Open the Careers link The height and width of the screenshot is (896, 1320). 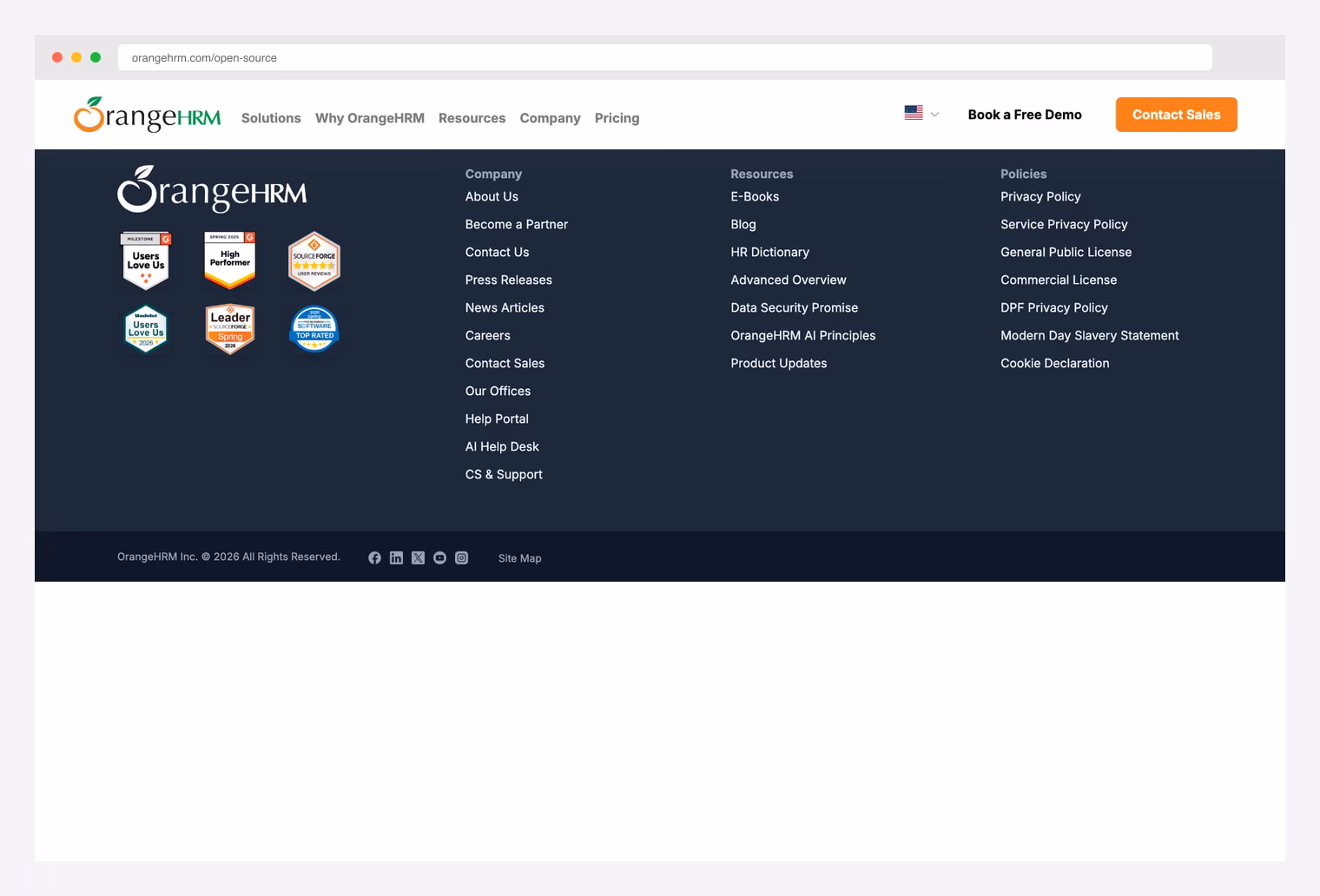(488, 335)
